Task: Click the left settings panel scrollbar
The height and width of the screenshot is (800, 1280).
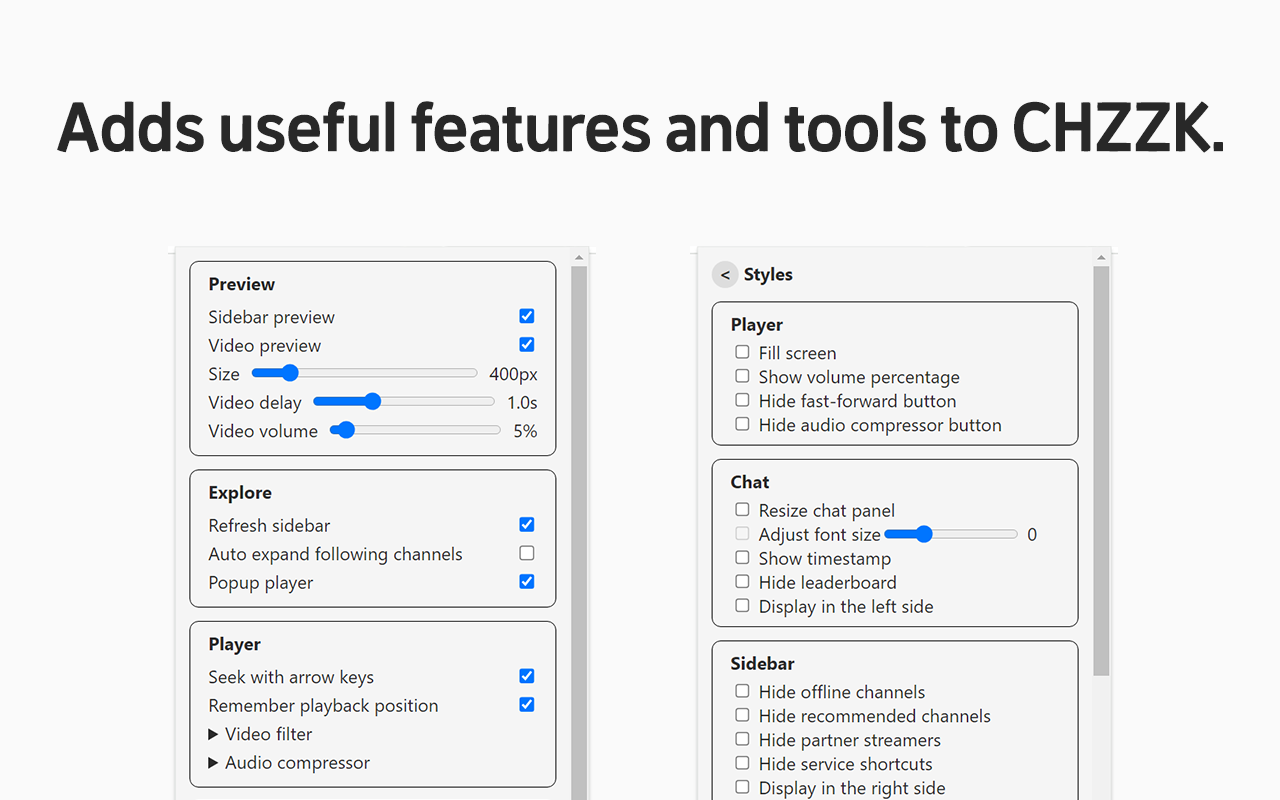Action: click(579, 532)
